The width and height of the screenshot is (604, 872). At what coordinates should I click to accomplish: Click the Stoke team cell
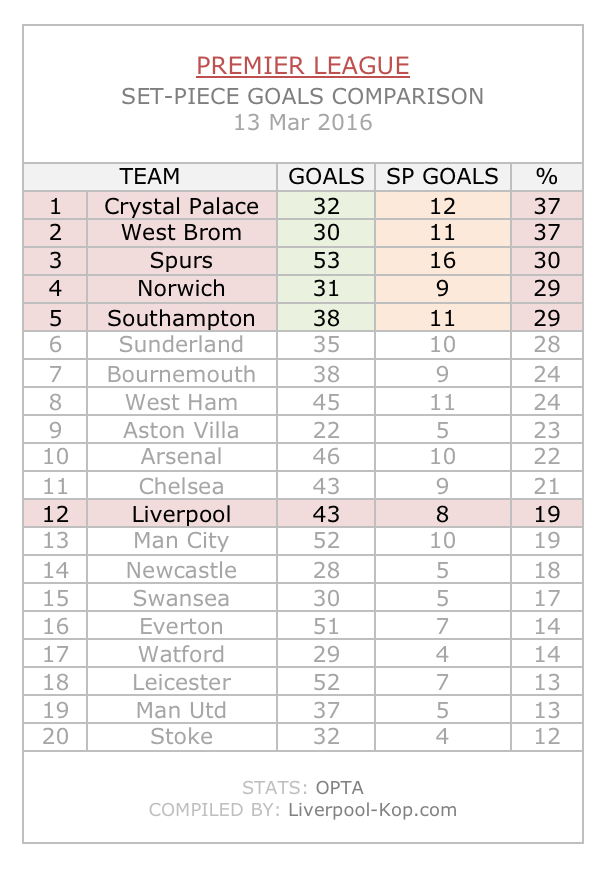(x=182, y=736)
